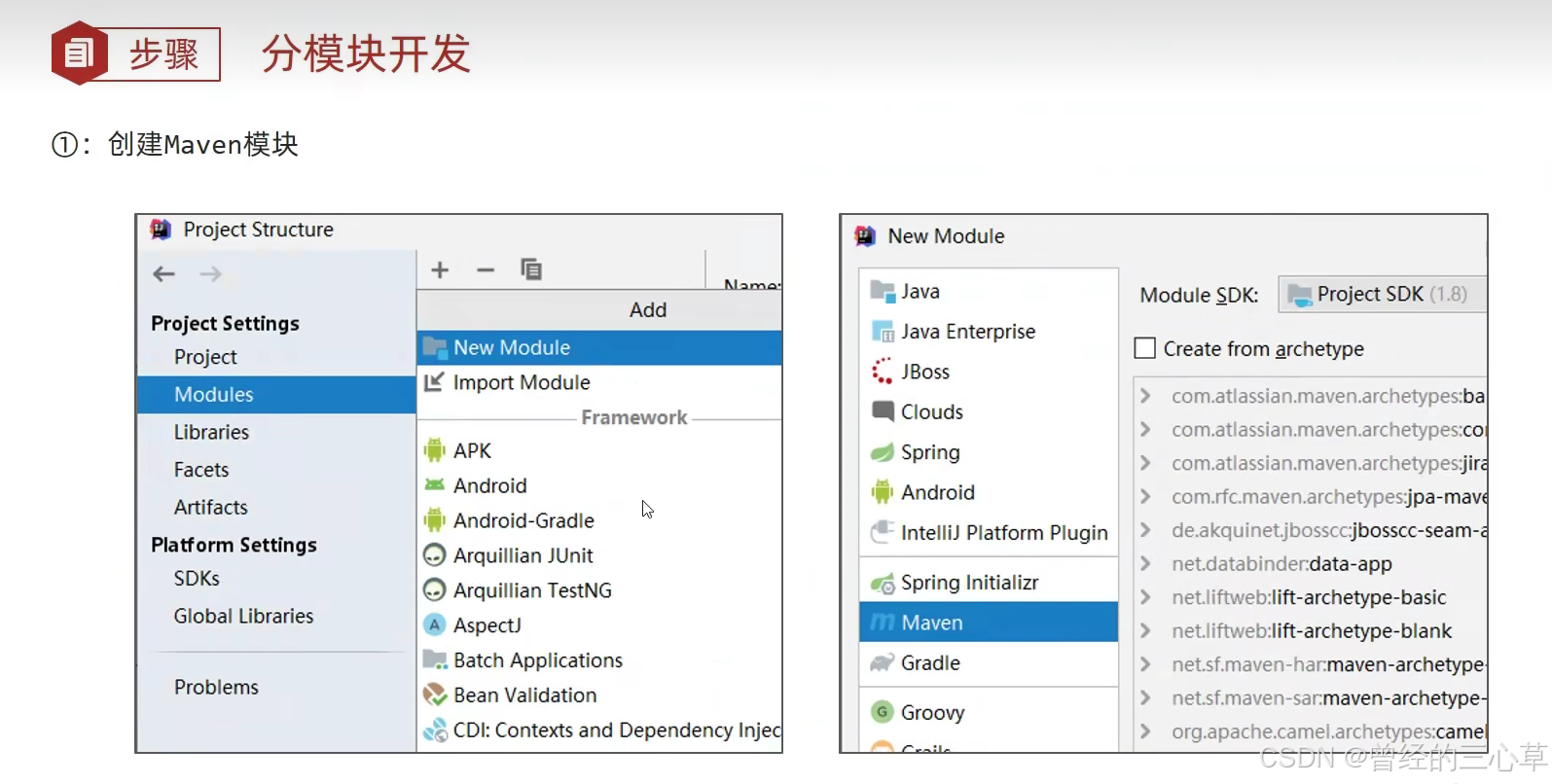Viewport: 1552px width, 784px height.
Task: Expand the com.atlassian.maven.archetypes:jira archetype
Action: 1145,463
